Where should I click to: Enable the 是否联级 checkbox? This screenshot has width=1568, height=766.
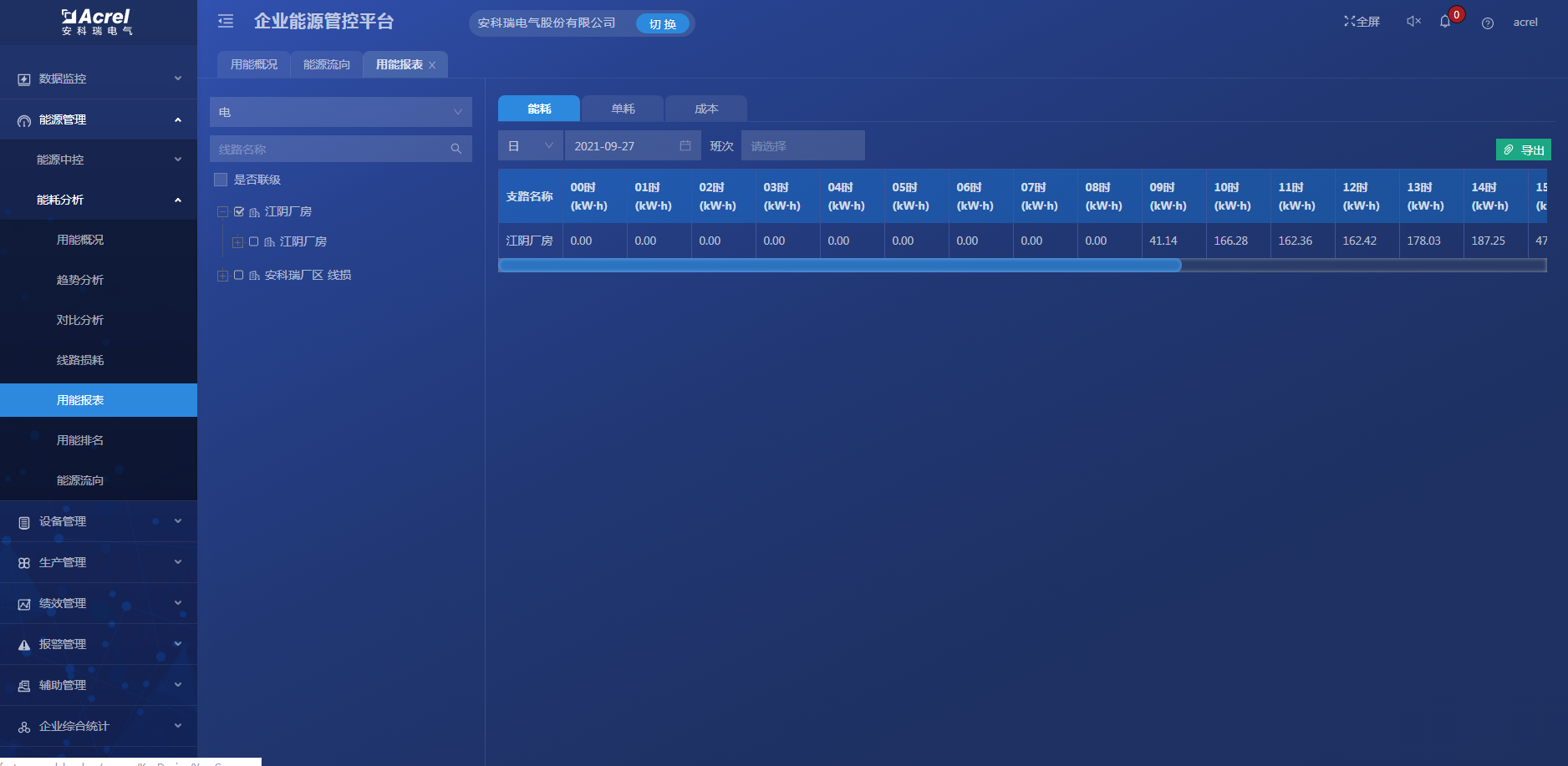(x=221, y=180)
